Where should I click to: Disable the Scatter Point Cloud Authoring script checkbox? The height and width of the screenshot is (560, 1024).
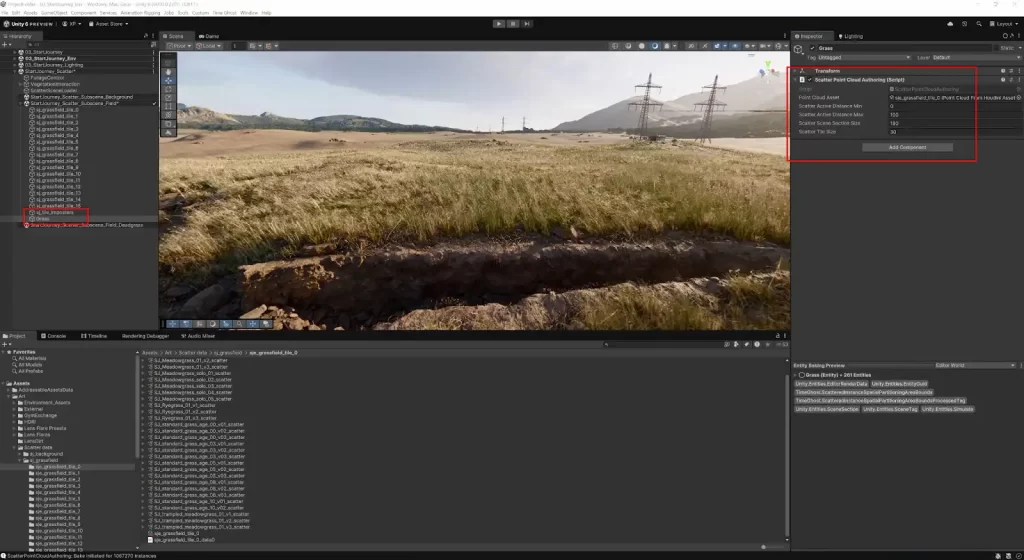tap(810, 79)
